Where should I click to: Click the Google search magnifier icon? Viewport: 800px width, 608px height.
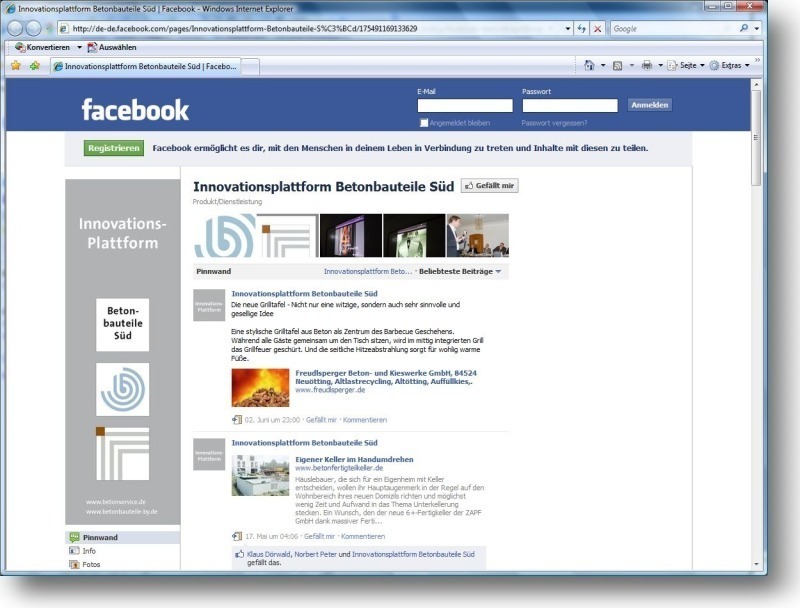tap(744, 28)
